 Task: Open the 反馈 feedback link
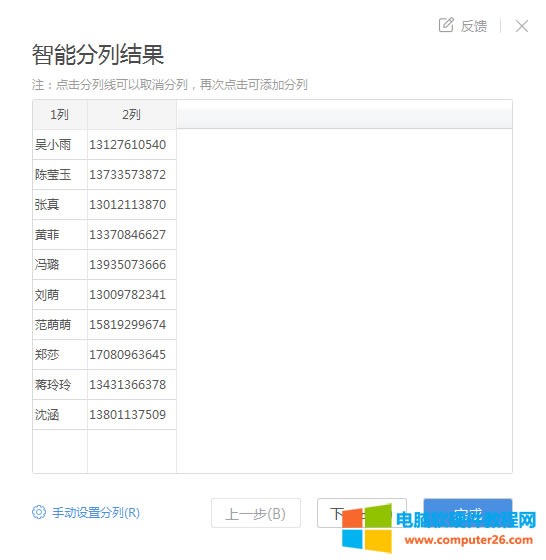pyautogui.click(x=474, y=26)
